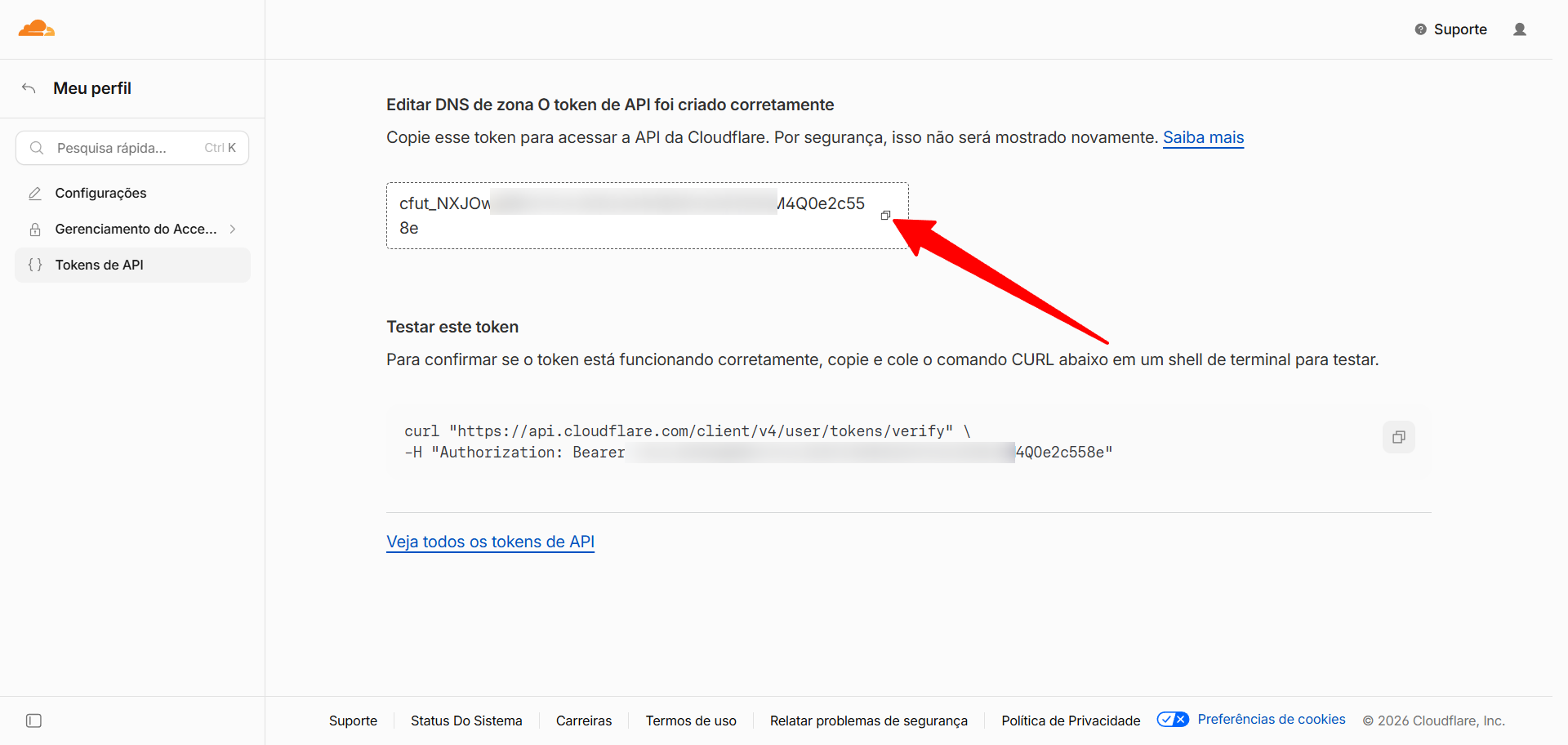The height and width of the screenshot is (745, 1568).
Task: Copy the curl command with copy button
Action: (x=1398, y=437)
